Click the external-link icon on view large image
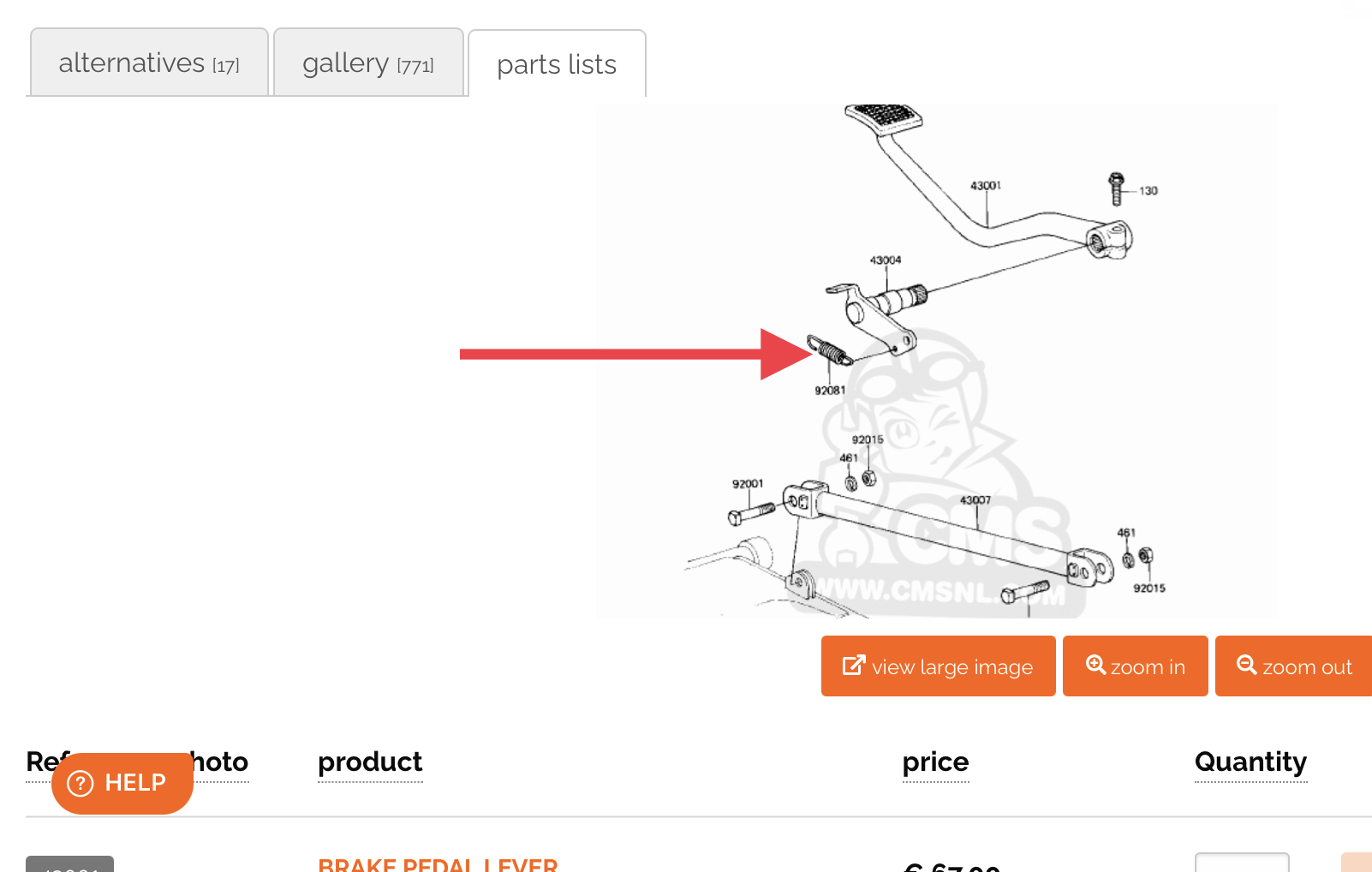The width and height of the screenshot is (1372, 872). (853, 666)
